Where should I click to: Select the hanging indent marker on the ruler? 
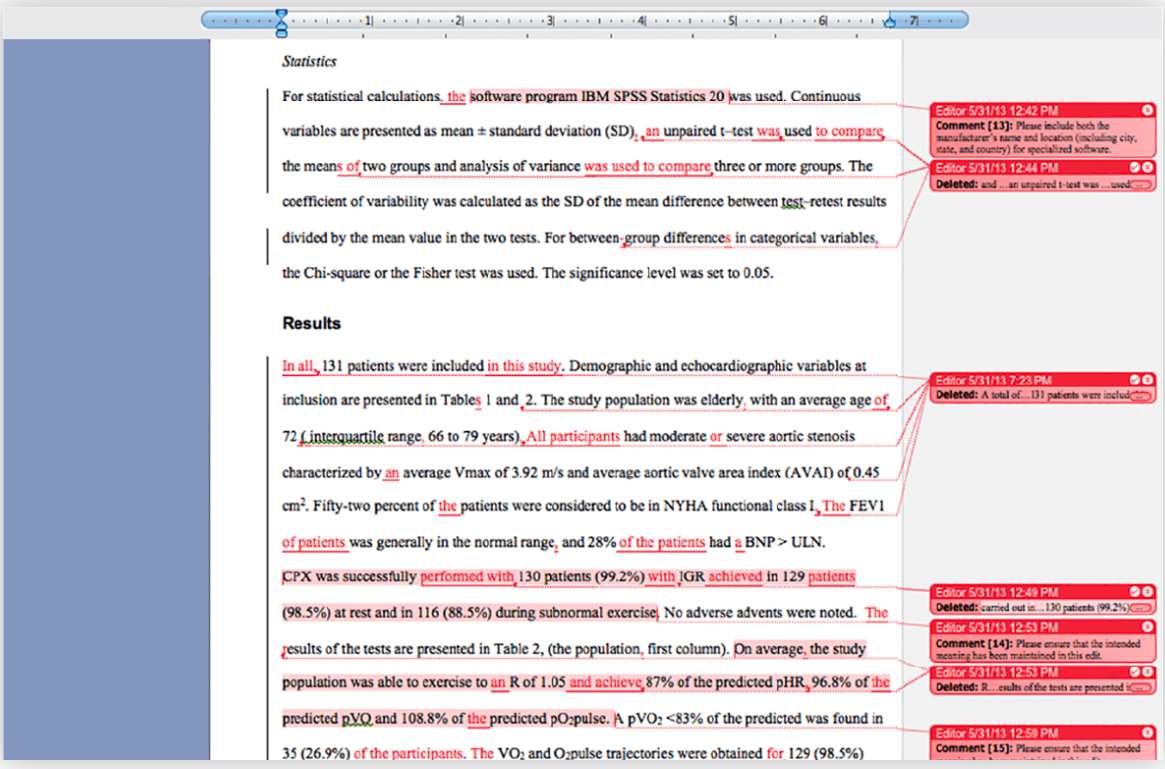click(x=282, y=24)
